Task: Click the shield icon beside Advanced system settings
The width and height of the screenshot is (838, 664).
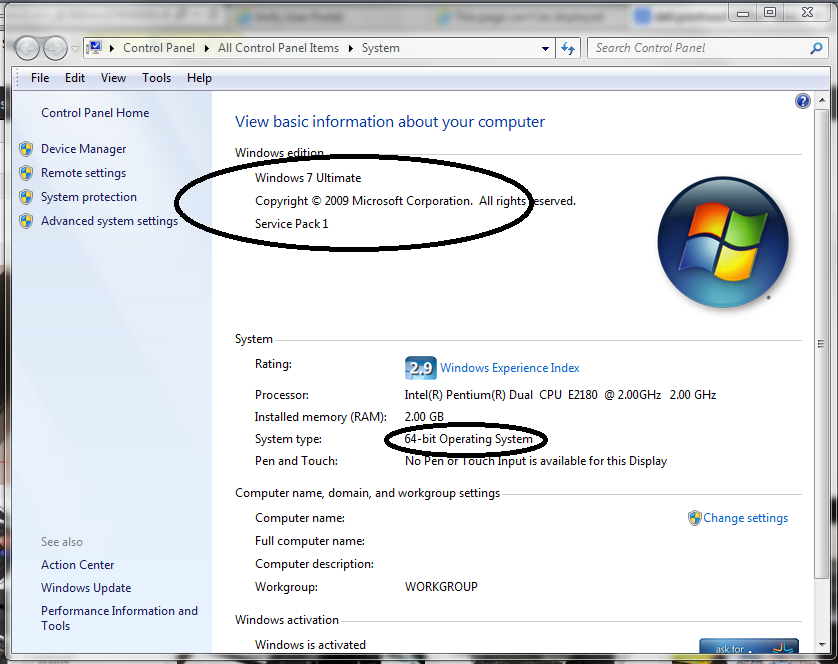Action: click(x=25, y=221)
